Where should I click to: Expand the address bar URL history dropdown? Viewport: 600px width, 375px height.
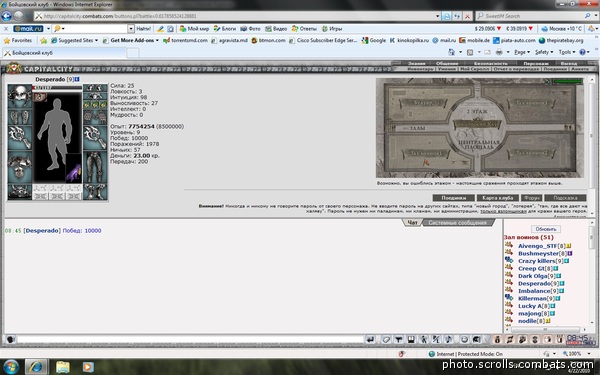(437, 16)
